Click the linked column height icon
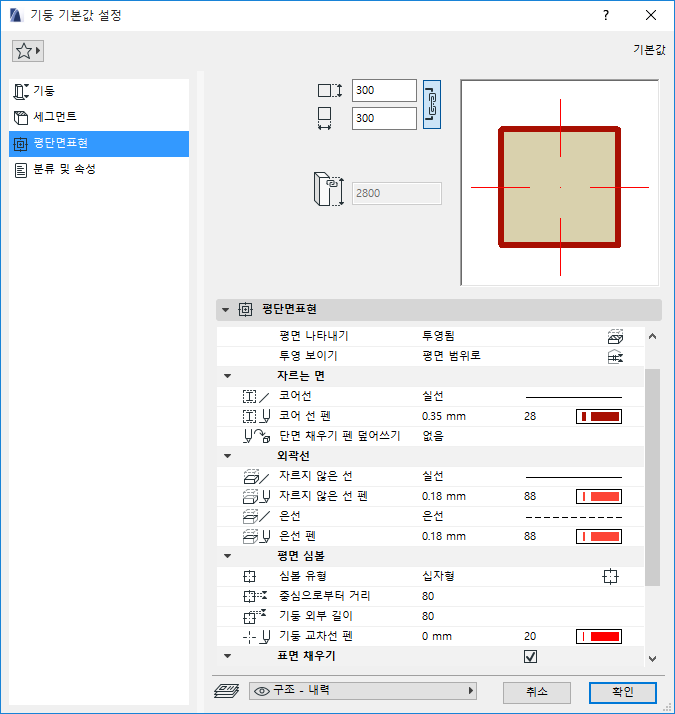This screenshot has width=675, height=714. pos(329,189)
